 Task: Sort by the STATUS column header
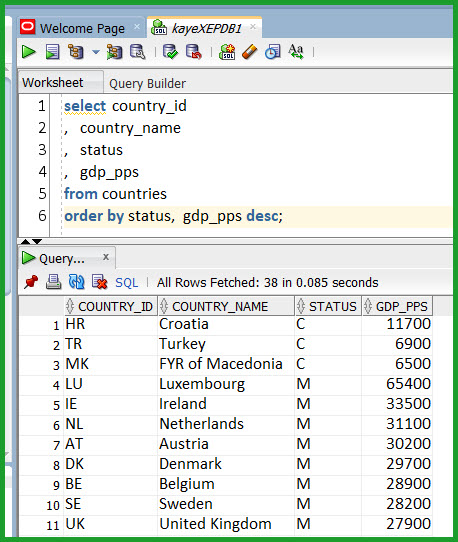(x=328, y=306)
